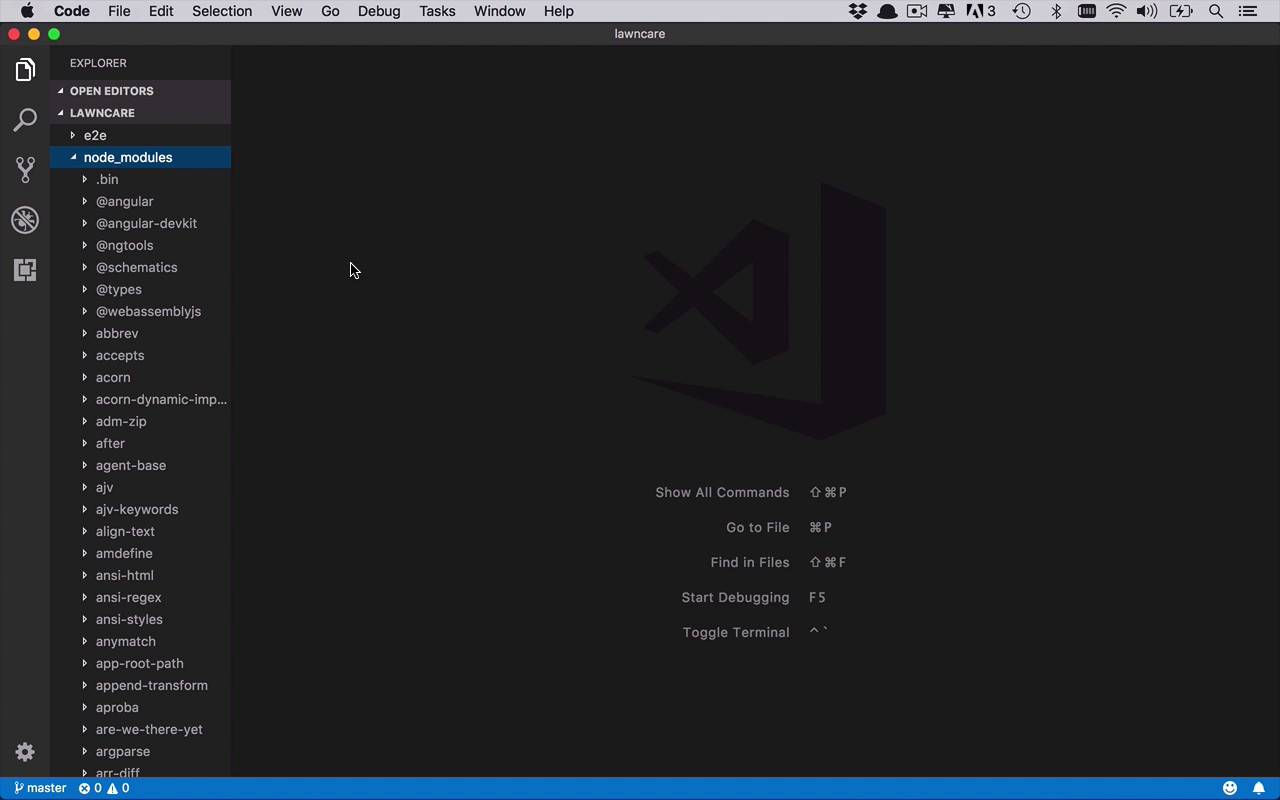1280x800 pixels.
Task: Open the Extensions view icon
Action: (25, 270)
